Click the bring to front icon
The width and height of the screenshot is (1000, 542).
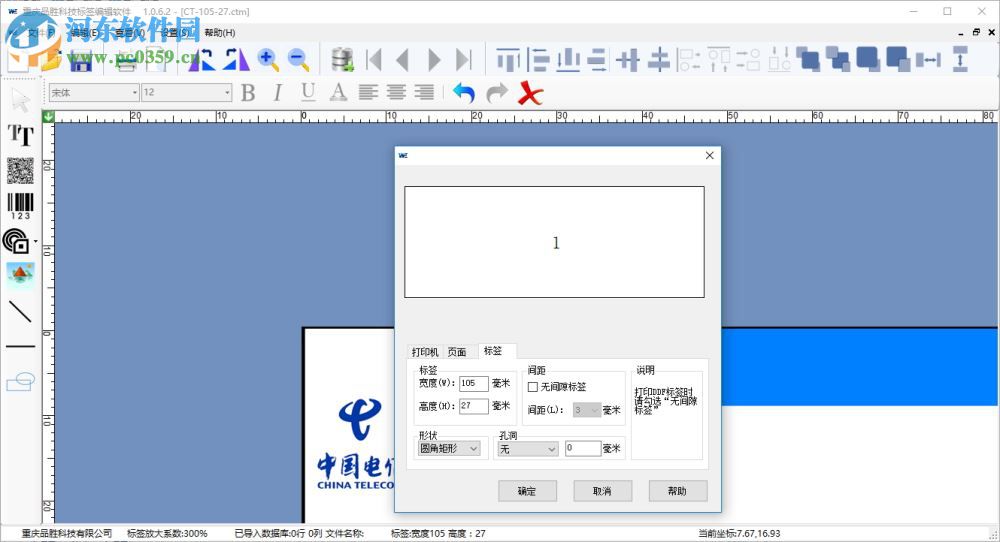pyautogui.click(x=868, y=59)
